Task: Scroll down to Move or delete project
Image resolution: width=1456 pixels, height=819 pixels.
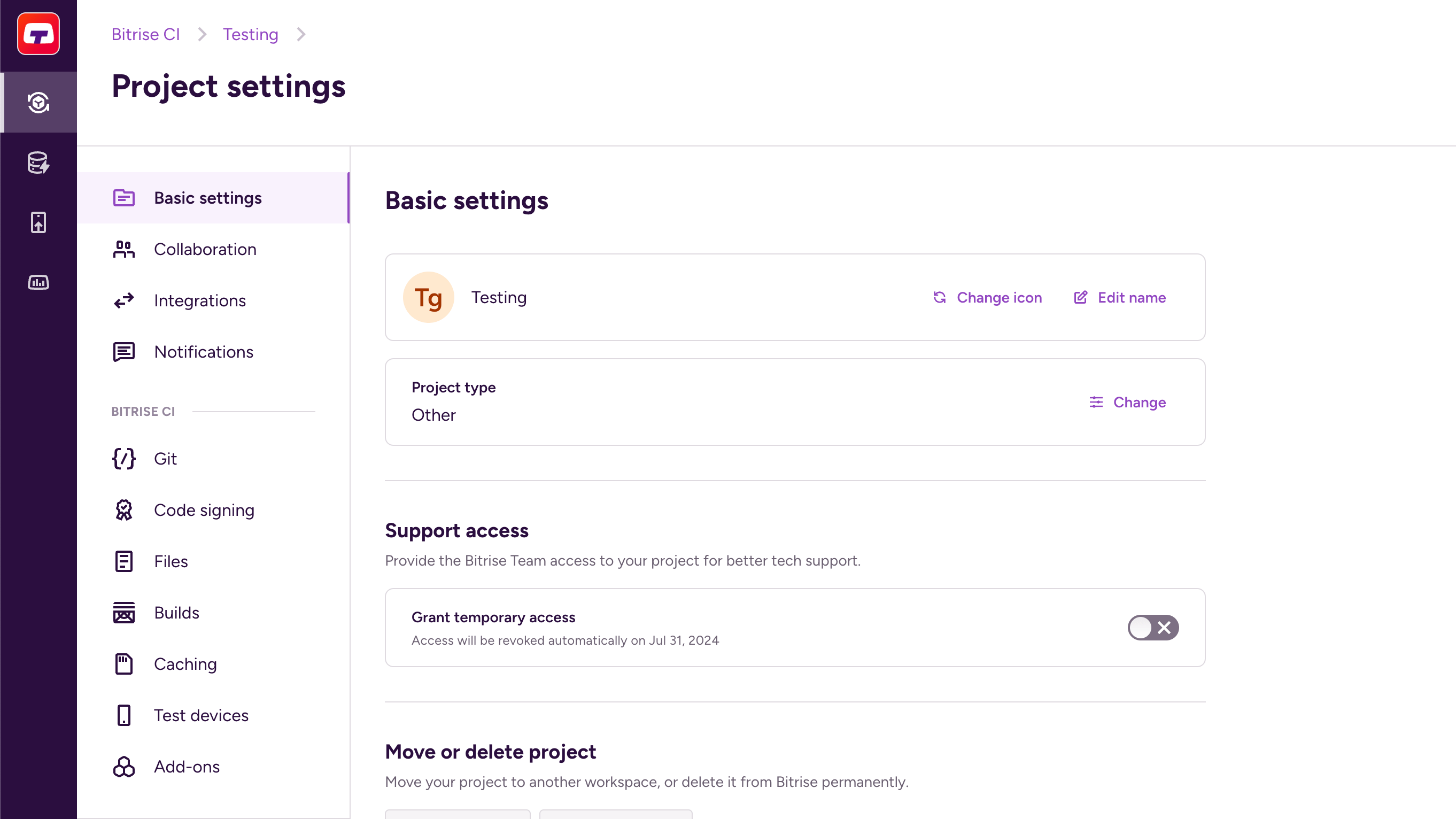Action: [490, 751]
